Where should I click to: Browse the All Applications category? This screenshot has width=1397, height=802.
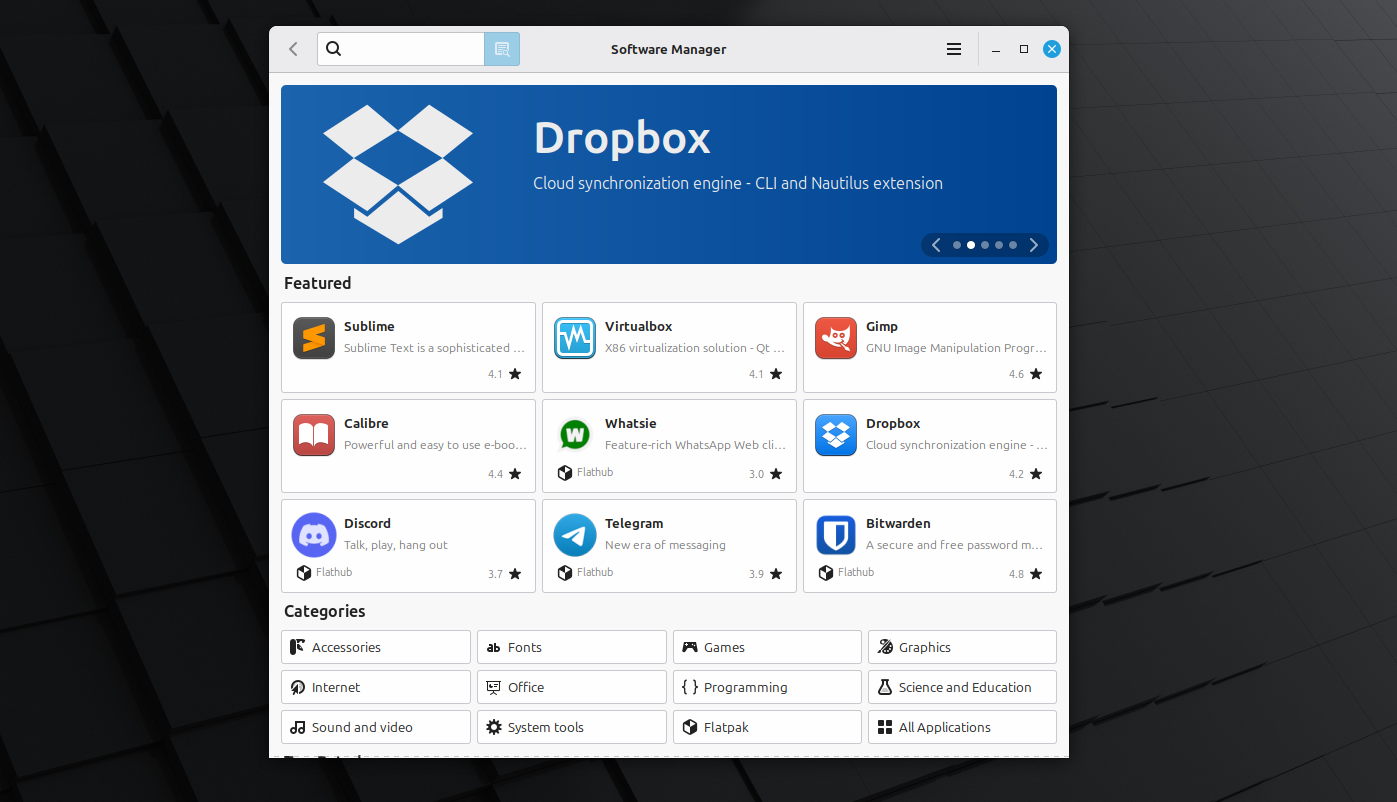click(961, 727)
